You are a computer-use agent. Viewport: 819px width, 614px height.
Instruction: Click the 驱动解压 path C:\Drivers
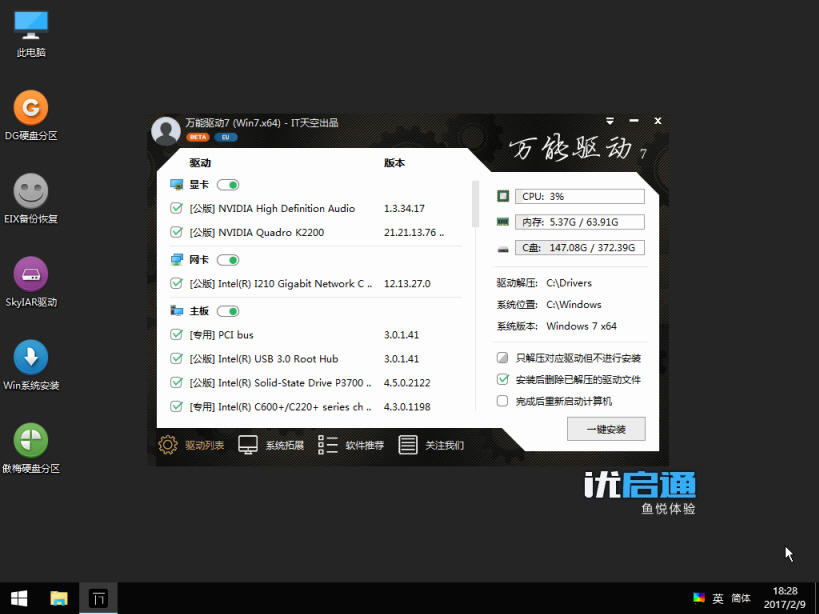[569, 283]
